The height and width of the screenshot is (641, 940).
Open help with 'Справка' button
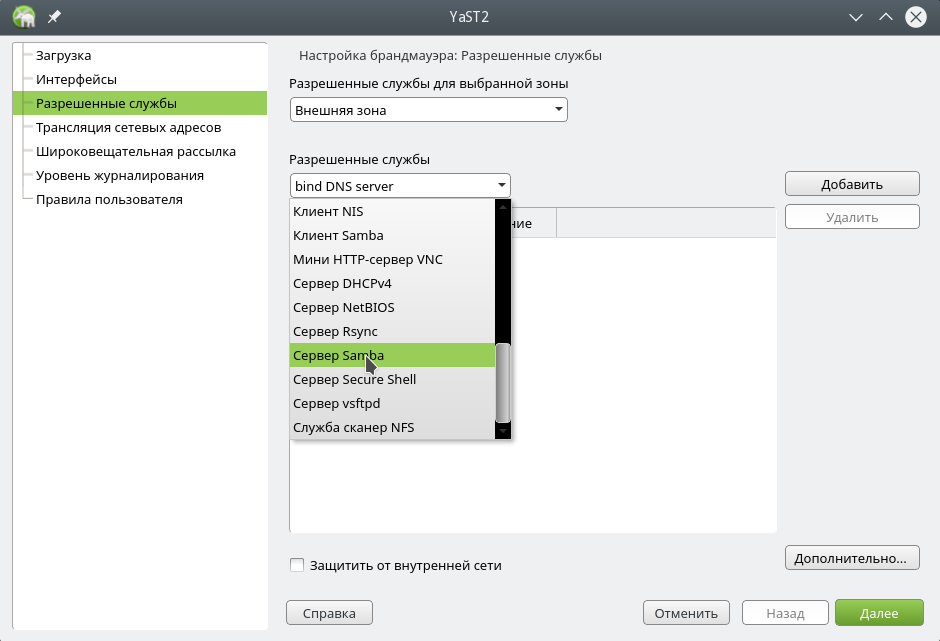click(329, 613)
